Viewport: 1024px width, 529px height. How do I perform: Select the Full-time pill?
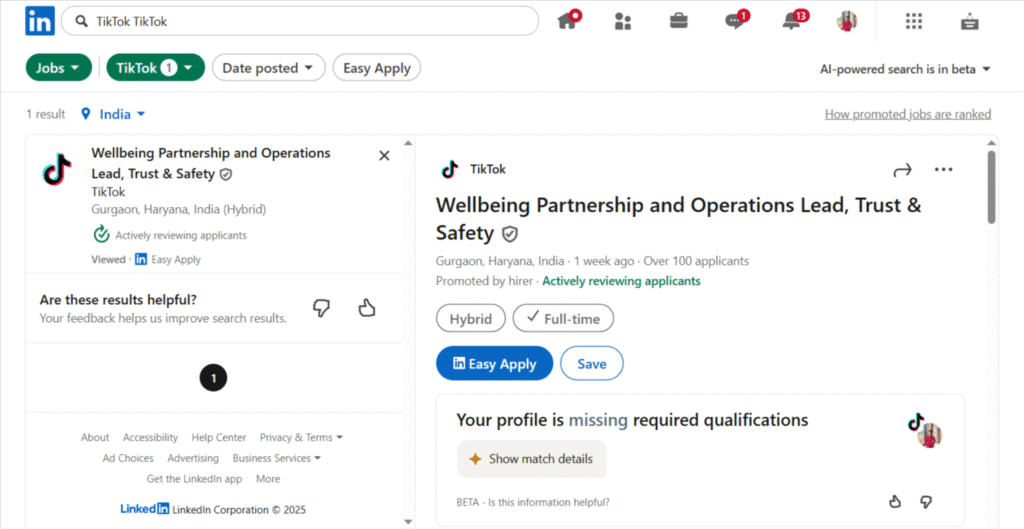563,319
